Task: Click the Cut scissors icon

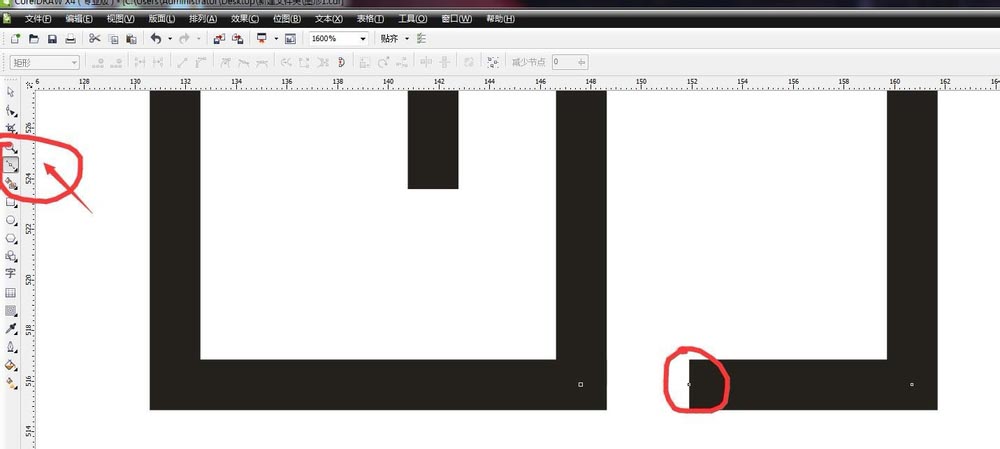Action: point(95,39)
